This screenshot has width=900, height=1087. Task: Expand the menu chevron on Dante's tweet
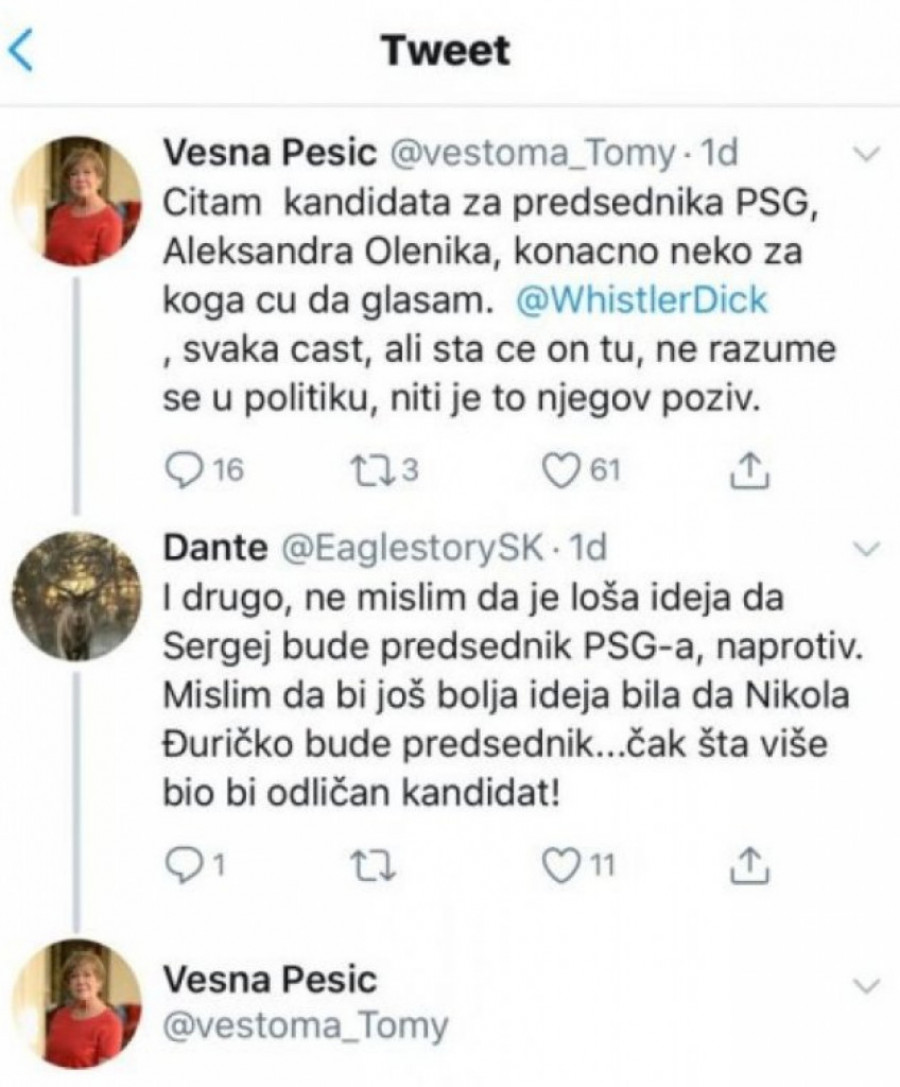866,549
